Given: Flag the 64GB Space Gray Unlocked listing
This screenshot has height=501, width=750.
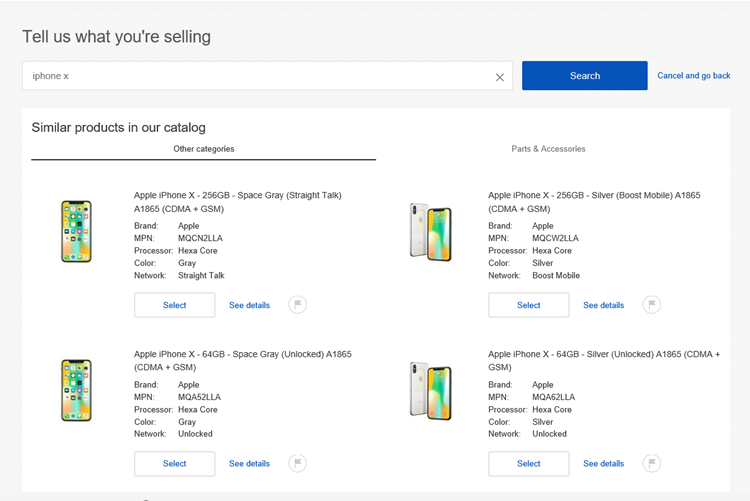Looking at the screenshot, I should (297, 463).
